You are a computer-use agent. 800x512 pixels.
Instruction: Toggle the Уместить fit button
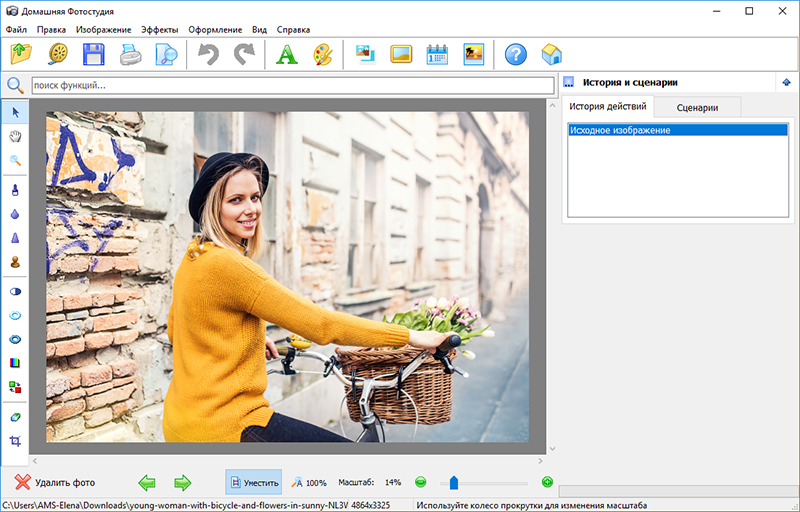(254, 482)
